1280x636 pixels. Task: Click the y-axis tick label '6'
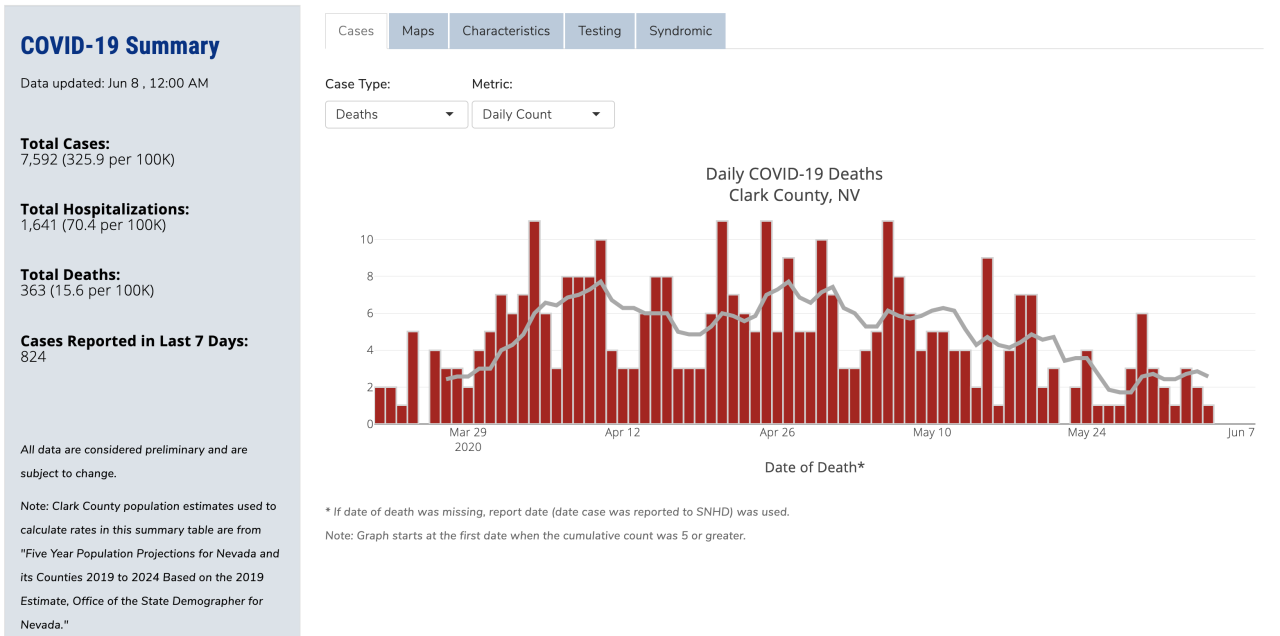tap(370, 314)
